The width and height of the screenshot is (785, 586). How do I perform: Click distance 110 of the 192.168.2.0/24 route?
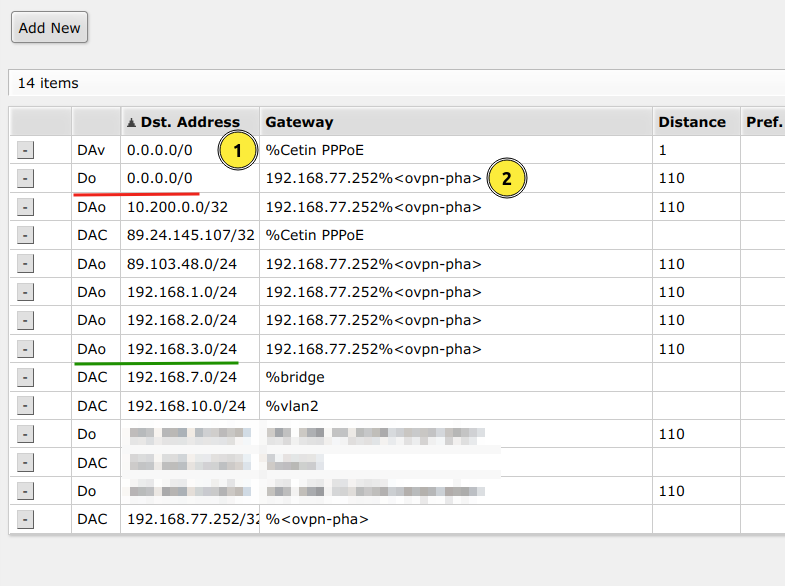(x=671, y=320)
